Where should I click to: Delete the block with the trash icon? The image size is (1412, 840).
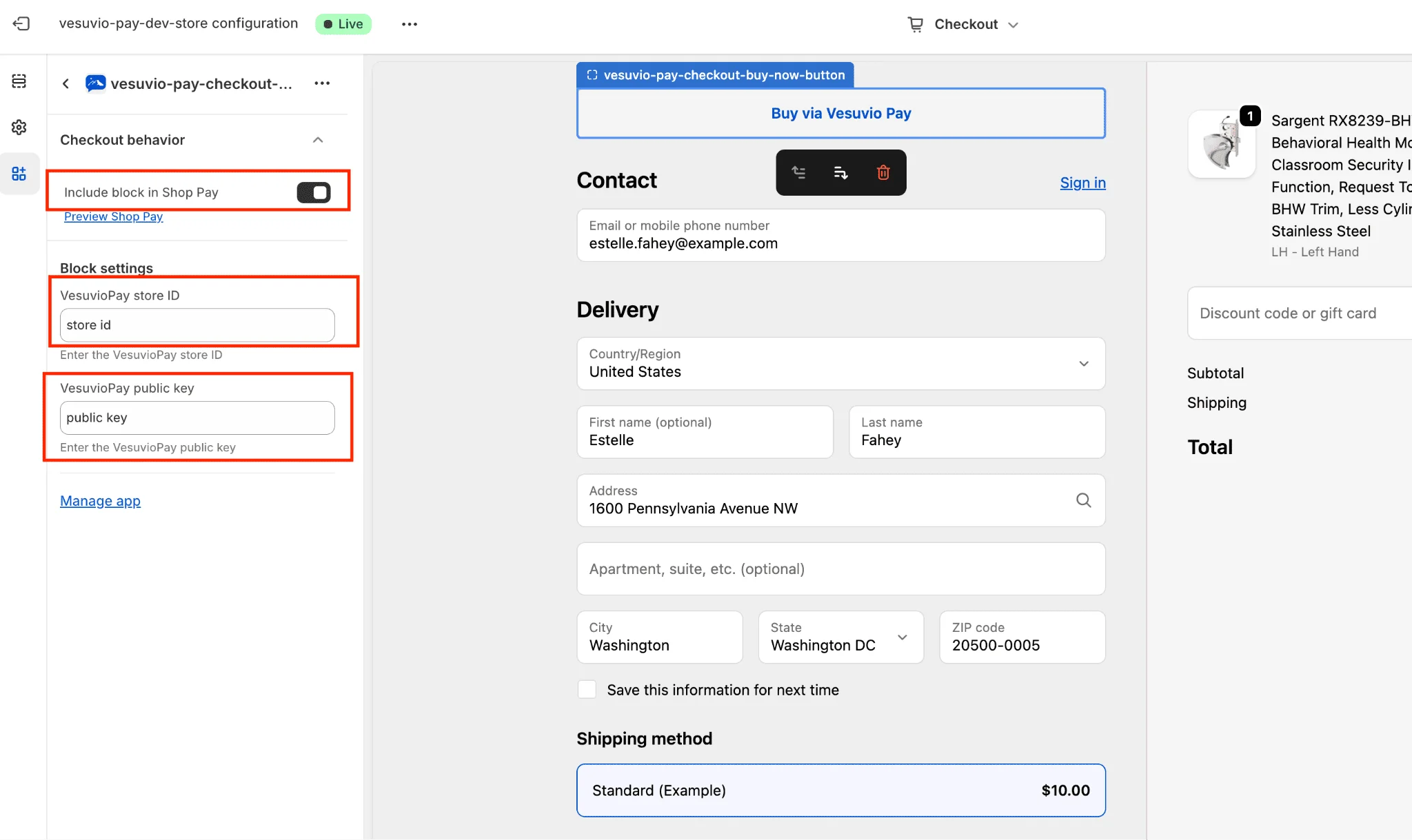click(x=883, y=172)
